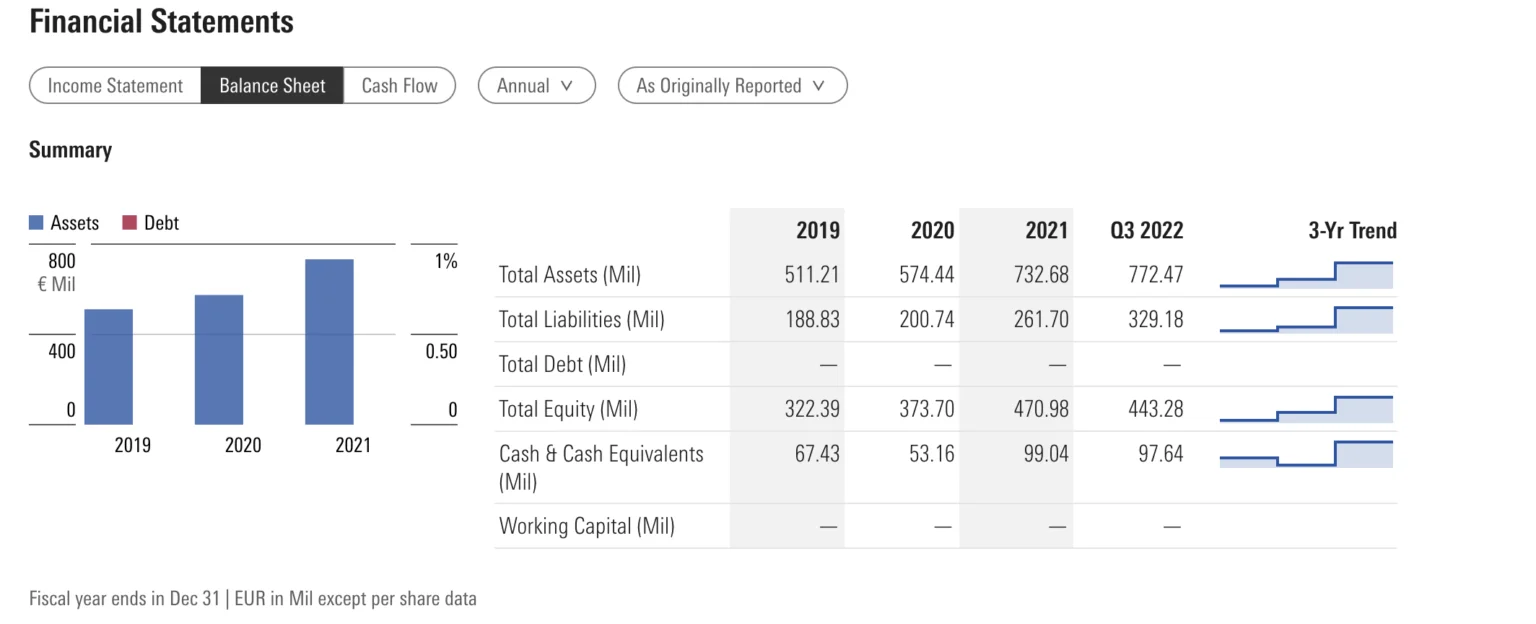Select the Balance Sheet tab

click(272, 86)
